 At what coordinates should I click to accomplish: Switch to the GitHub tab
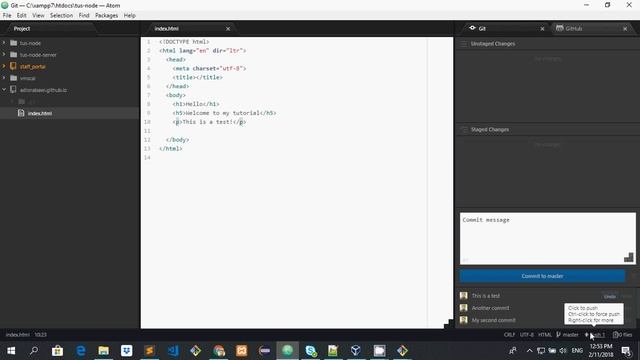[x=574, y=29]
